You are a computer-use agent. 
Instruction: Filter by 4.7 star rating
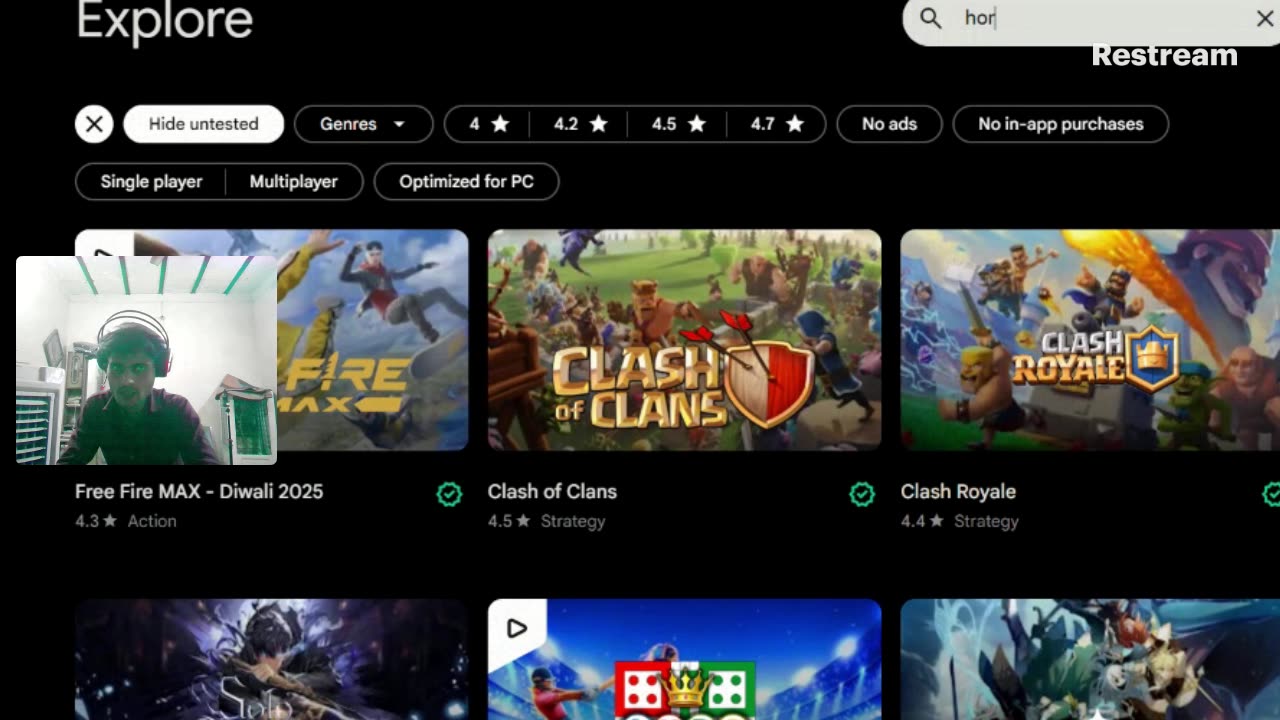[777, 124]
